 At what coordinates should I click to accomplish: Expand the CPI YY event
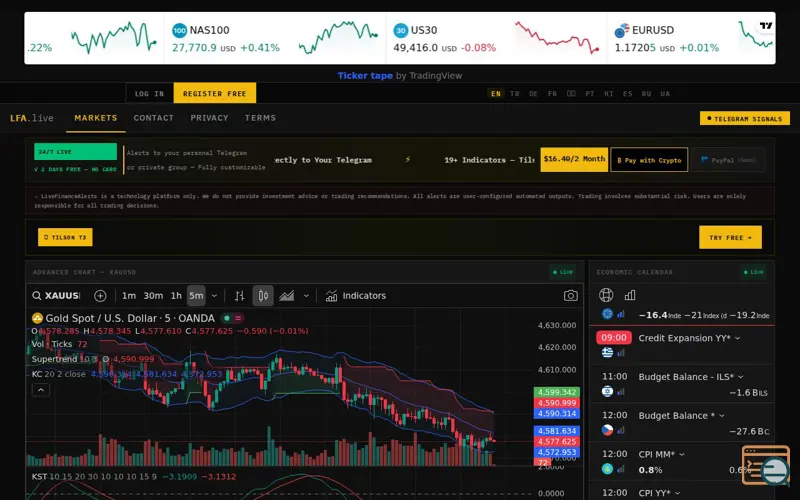point(659,493)
